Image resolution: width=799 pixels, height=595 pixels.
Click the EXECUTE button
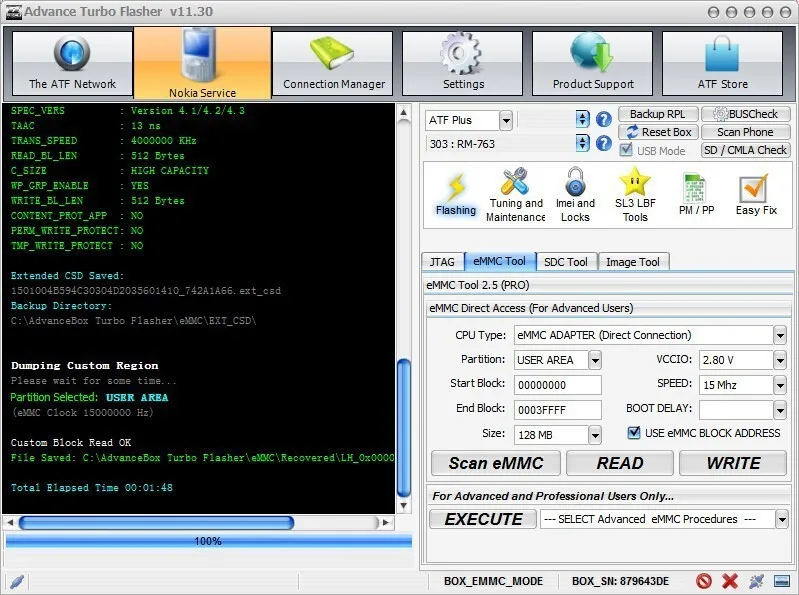click(483, 519)
